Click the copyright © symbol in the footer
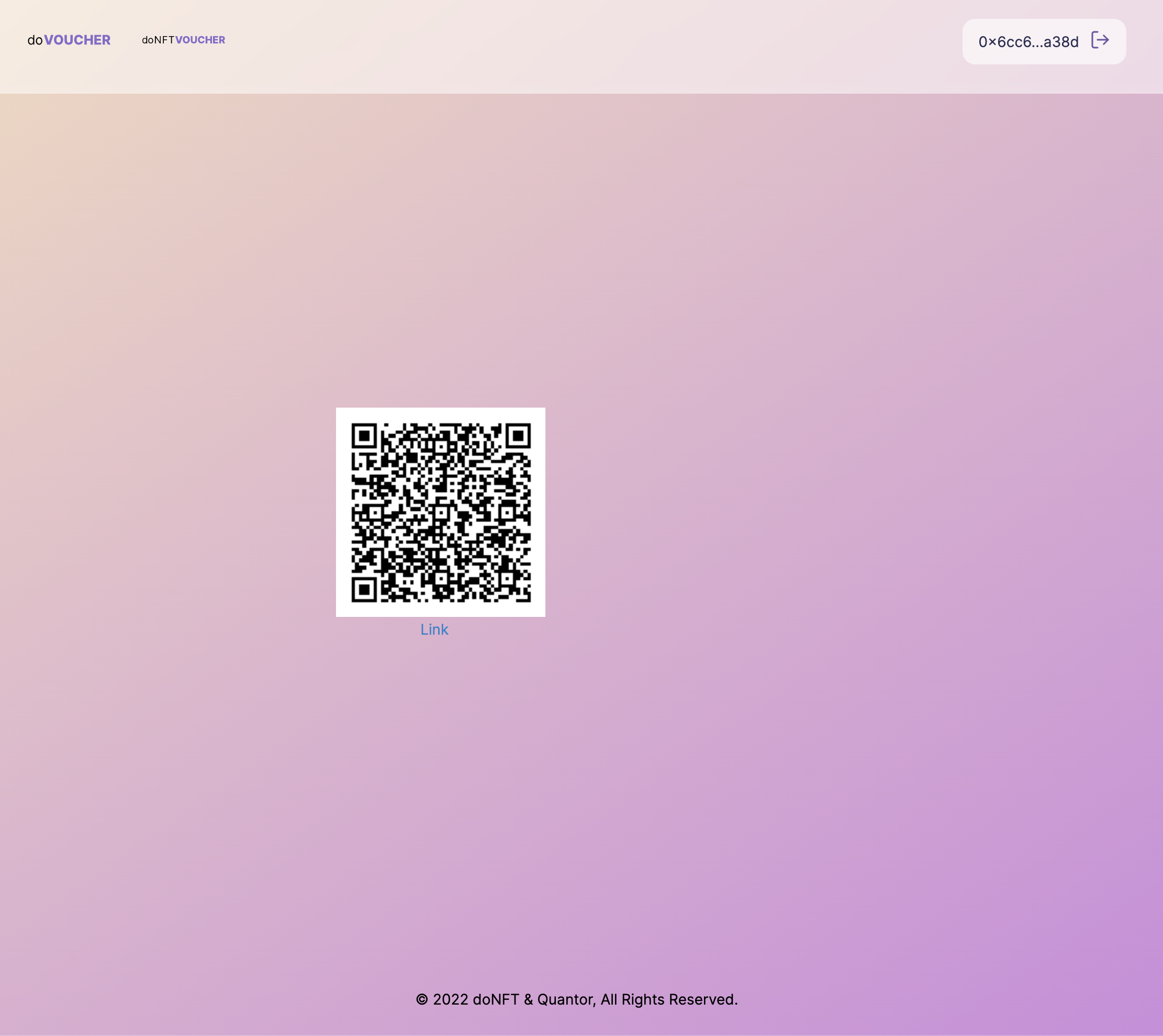 pyautogui.click(x=421, y=1000)
